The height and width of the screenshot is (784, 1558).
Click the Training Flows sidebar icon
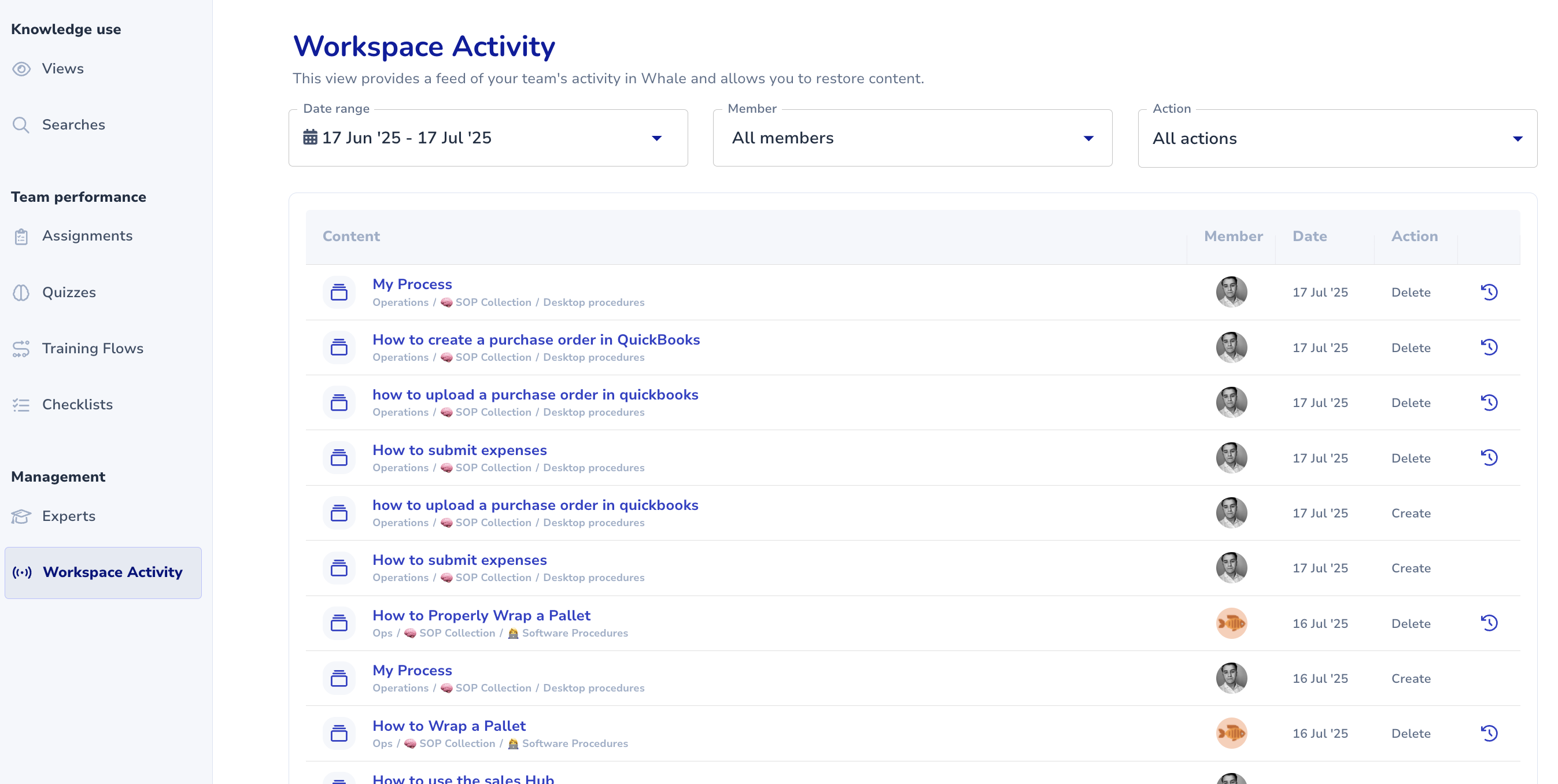coord(21,349)
